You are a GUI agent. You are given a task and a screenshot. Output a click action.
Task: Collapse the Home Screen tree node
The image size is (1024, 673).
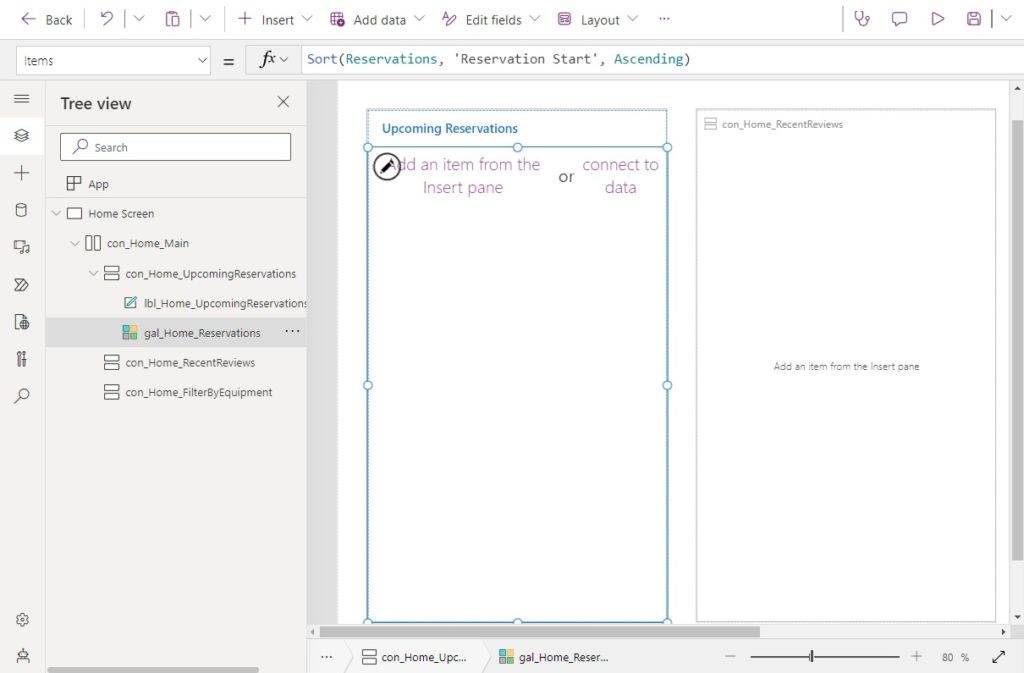[57, 213]
